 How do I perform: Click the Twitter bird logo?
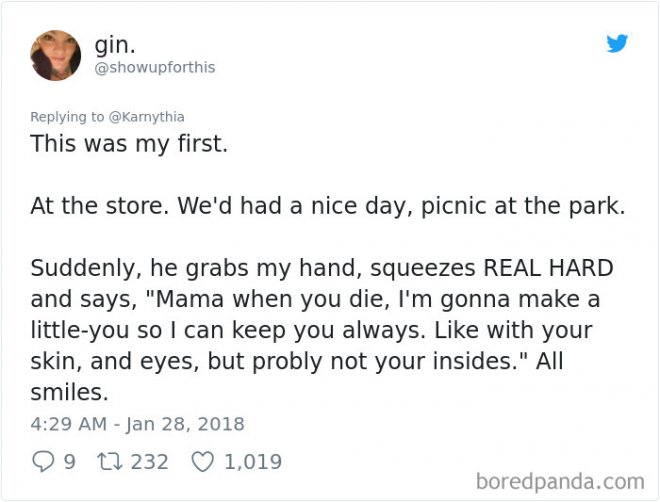point(617,44)
